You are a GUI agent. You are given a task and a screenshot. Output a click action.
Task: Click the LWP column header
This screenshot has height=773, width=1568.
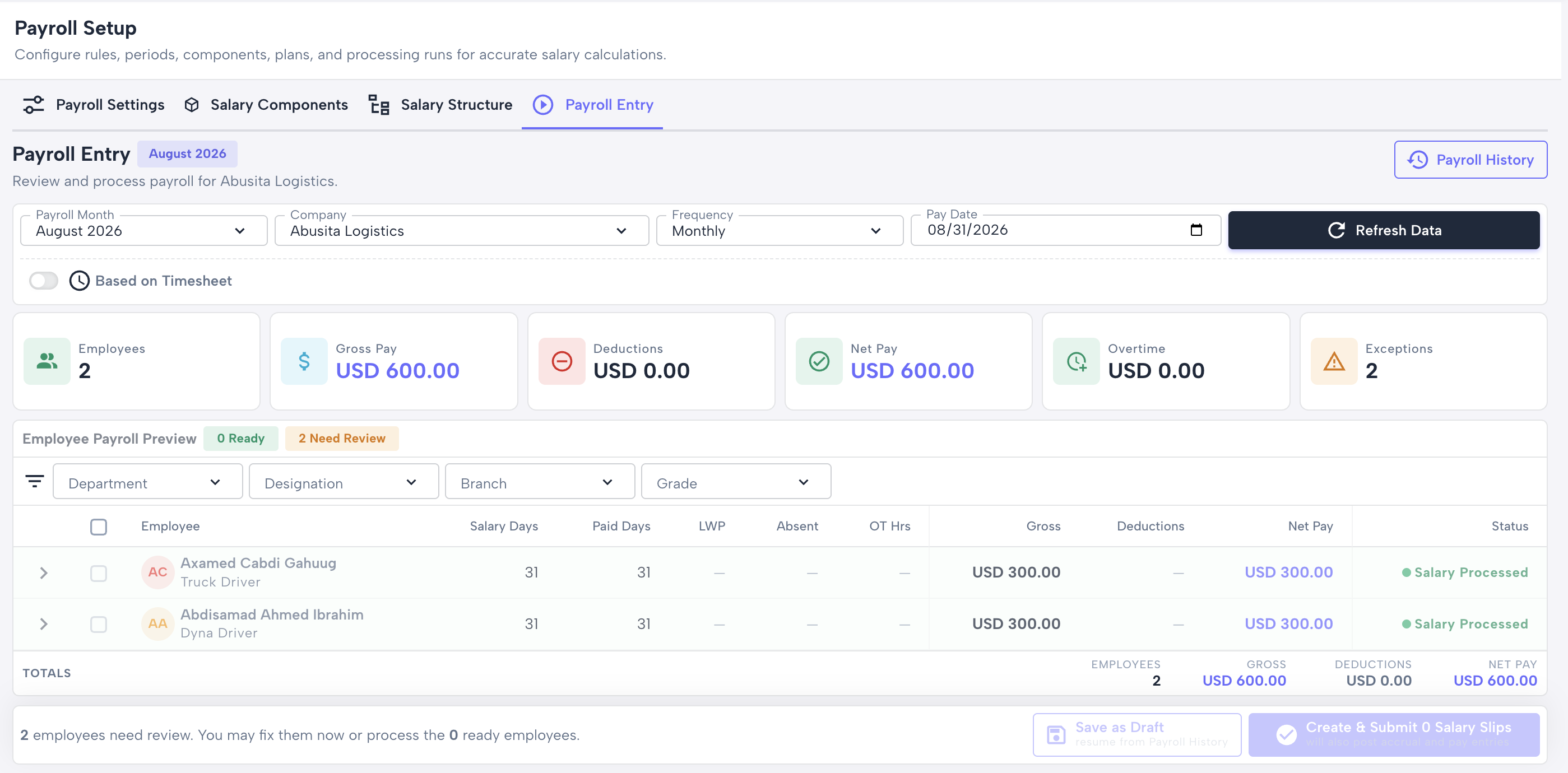712,526
